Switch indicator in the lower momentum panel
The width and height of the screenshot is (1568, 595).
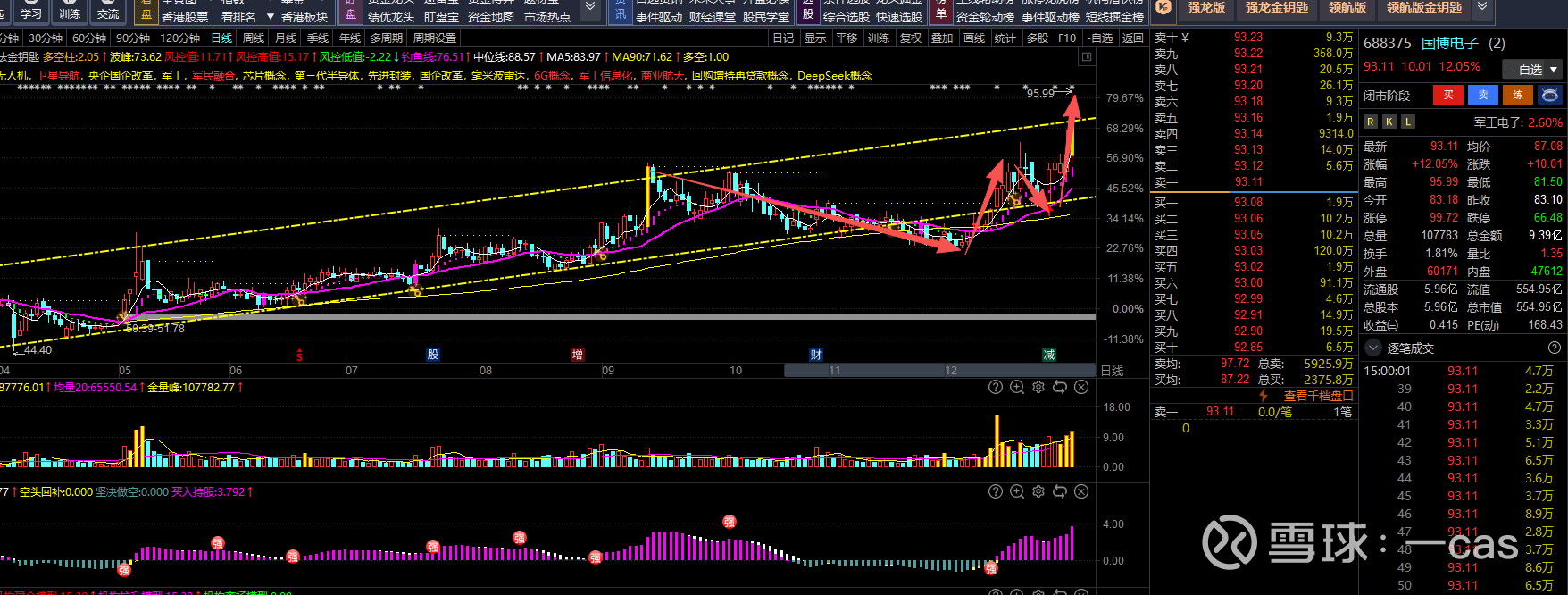pyautogui.click(x=1060, y=491)
